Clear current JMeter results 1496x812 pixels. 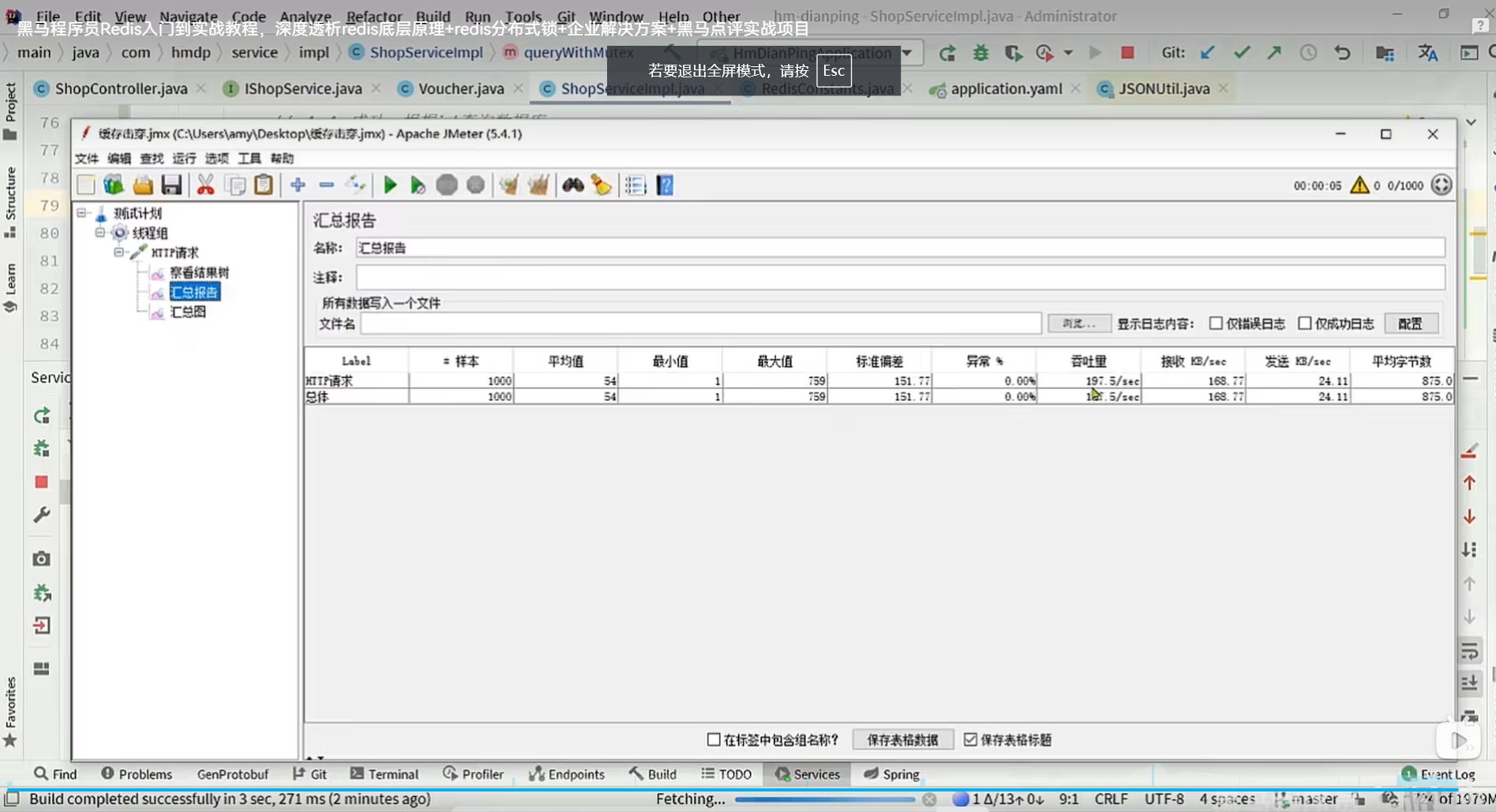point(509,185)
